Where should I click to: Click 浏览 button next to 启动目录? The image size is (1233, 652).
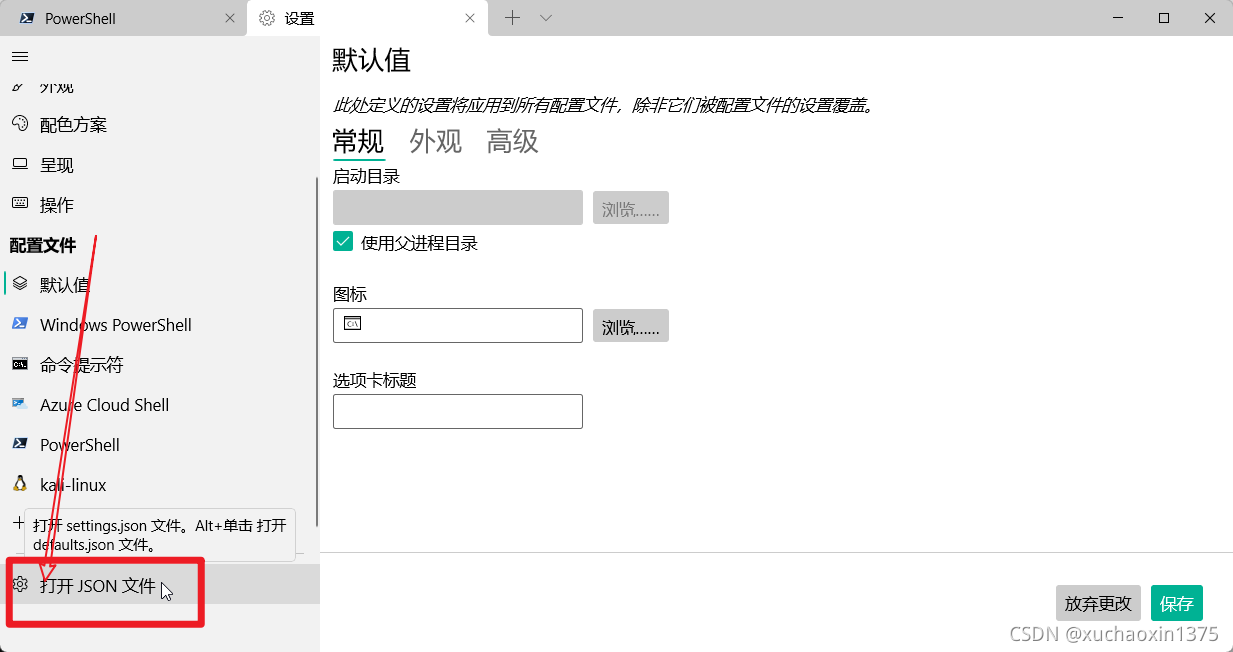pos(631,208)
